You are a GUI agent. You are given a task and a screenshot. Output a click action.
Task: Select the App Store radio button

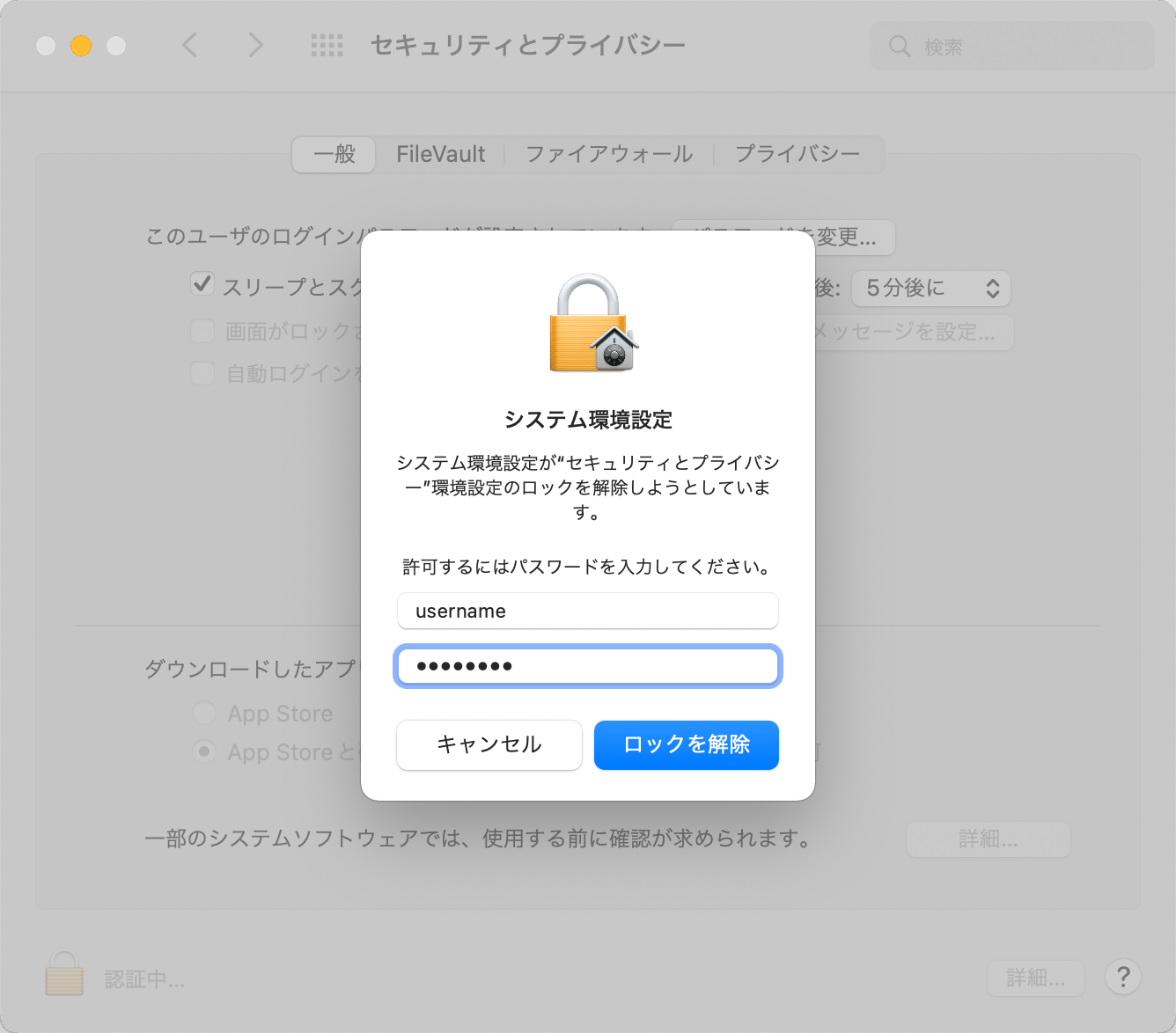coord(204,713)
